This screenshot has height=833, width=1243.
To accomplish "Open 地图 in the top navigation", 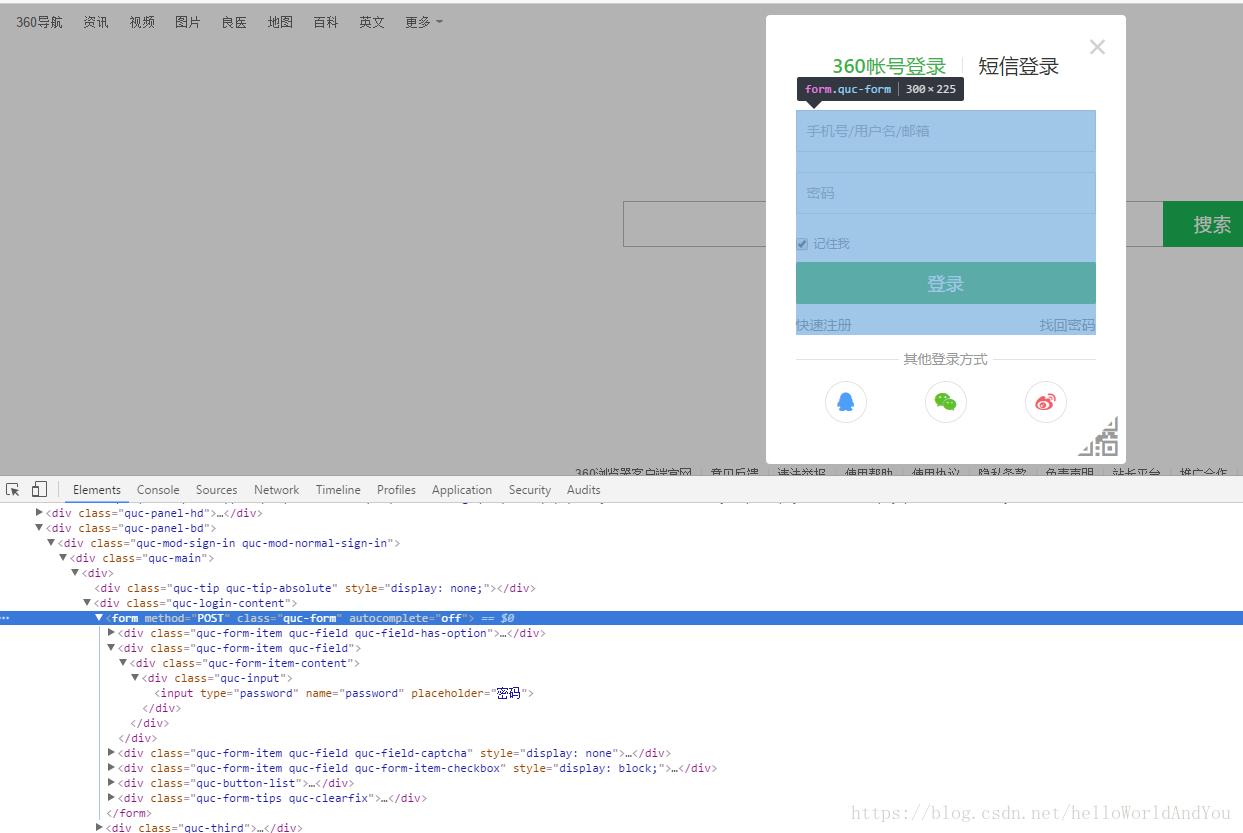I will pos(280,22).
